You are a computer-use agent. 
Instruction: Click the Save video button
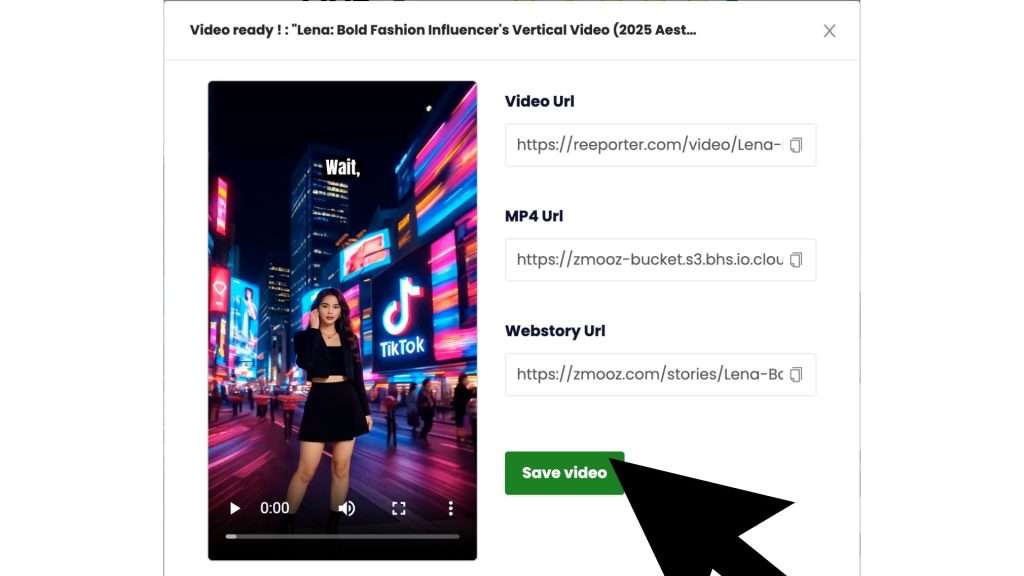[x=564, y=473]
